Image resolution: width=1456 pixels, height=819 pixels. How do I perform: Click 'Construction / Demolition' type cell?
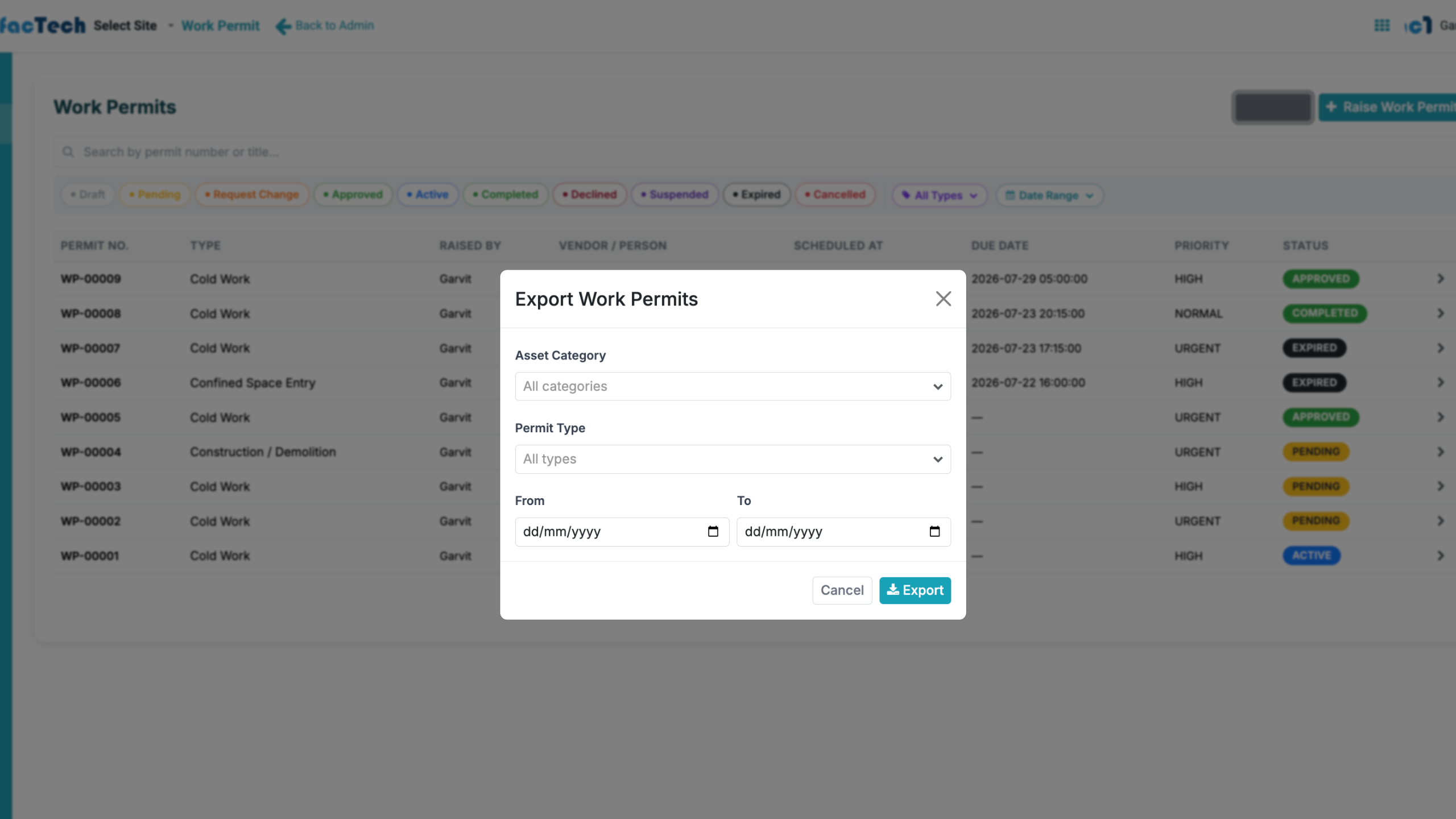(x=263, y=452)
